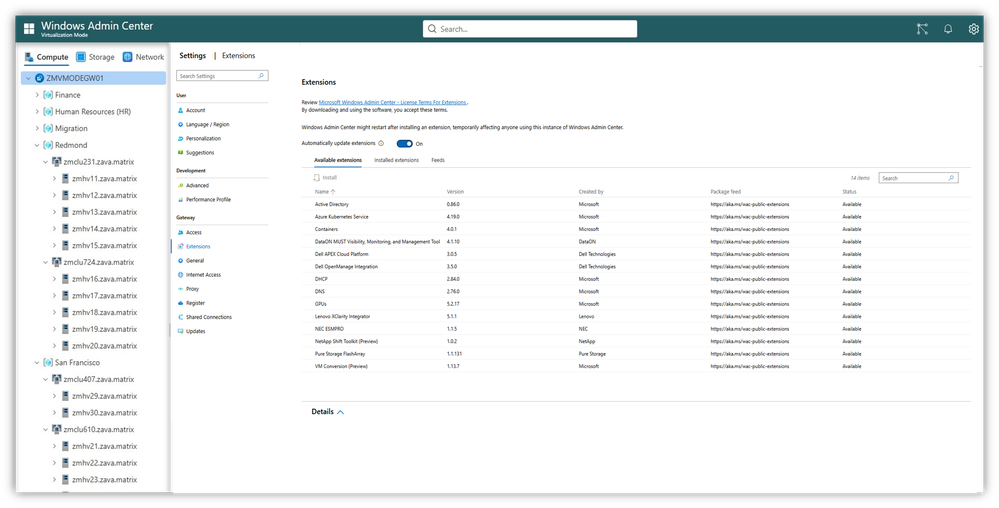
Task: Expand the Finance group
Action: tap(37, 95)
